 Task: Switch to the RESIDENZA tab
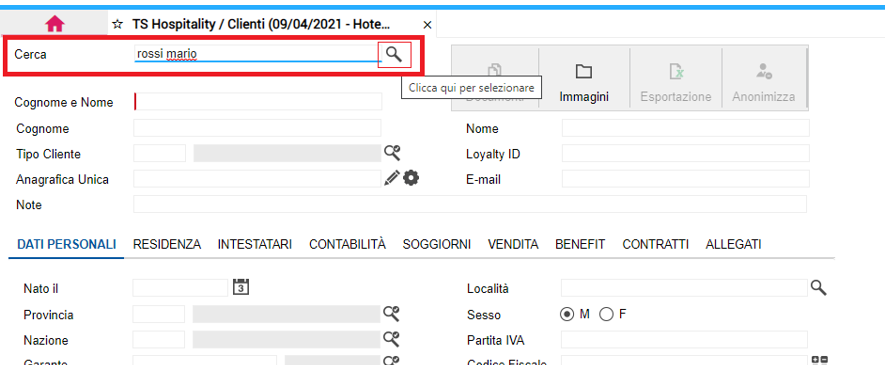pyautogui.click(x=167, y=244)
